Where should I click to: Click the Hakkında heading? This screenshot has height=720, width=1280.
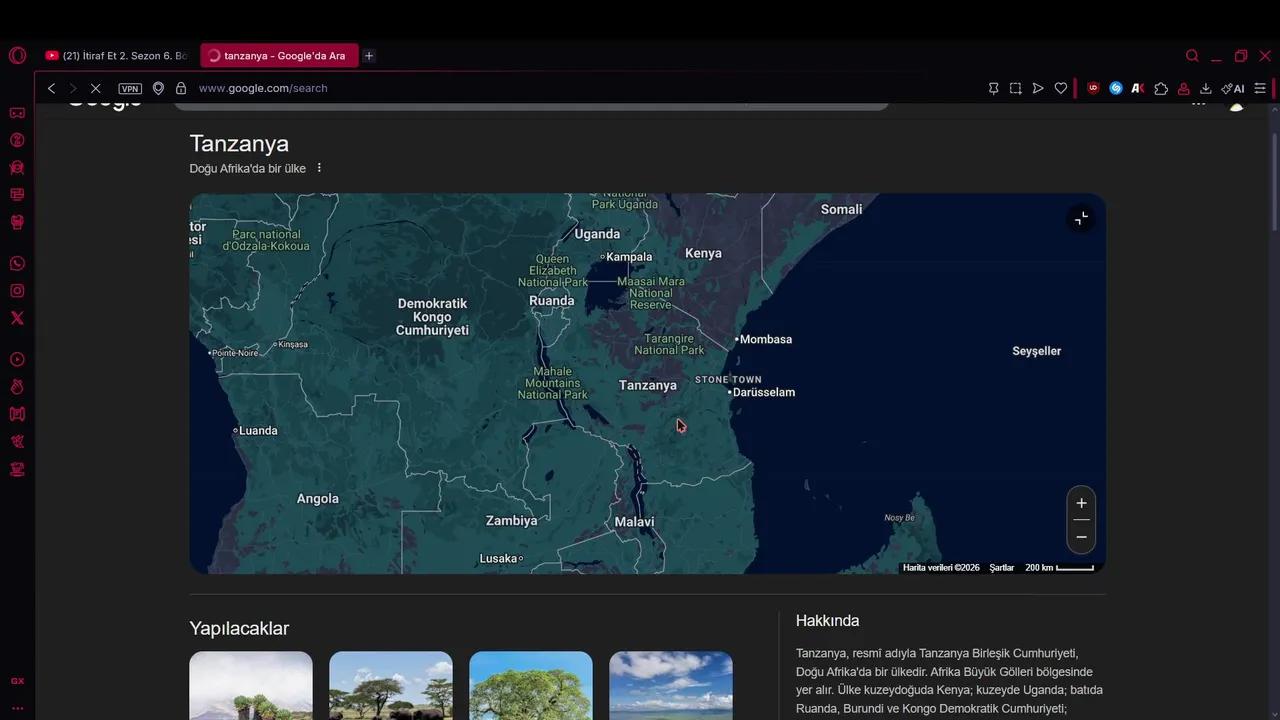pos(827,621)
